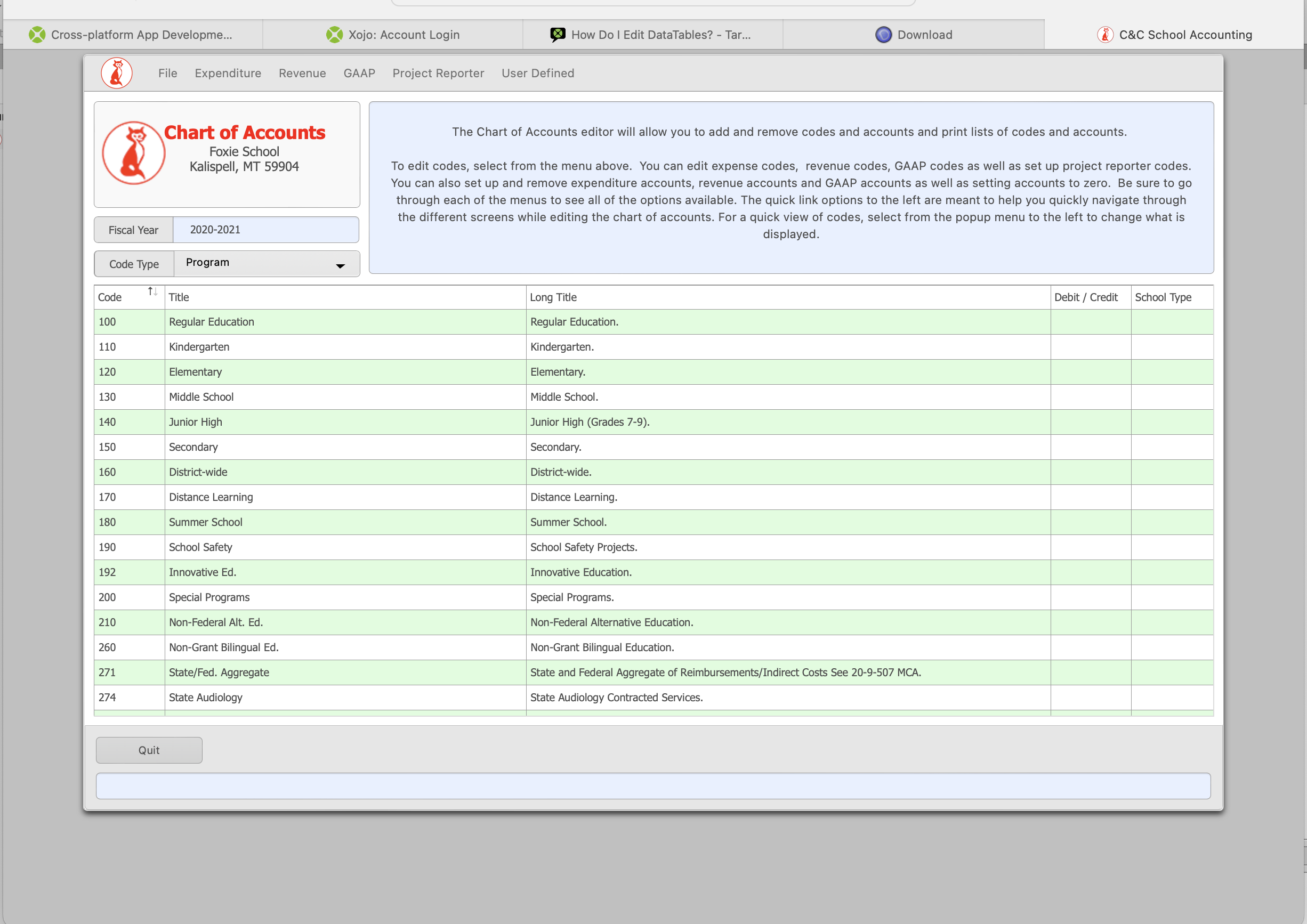Select the 'Regular Education' title cell
This screenshot has height=924, width=1307.
click(x=345, y=322)
